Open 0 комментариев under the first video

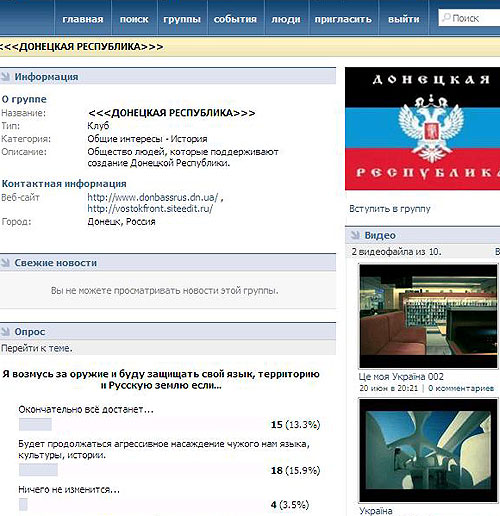pyautogui.click(x=461, y=388)
